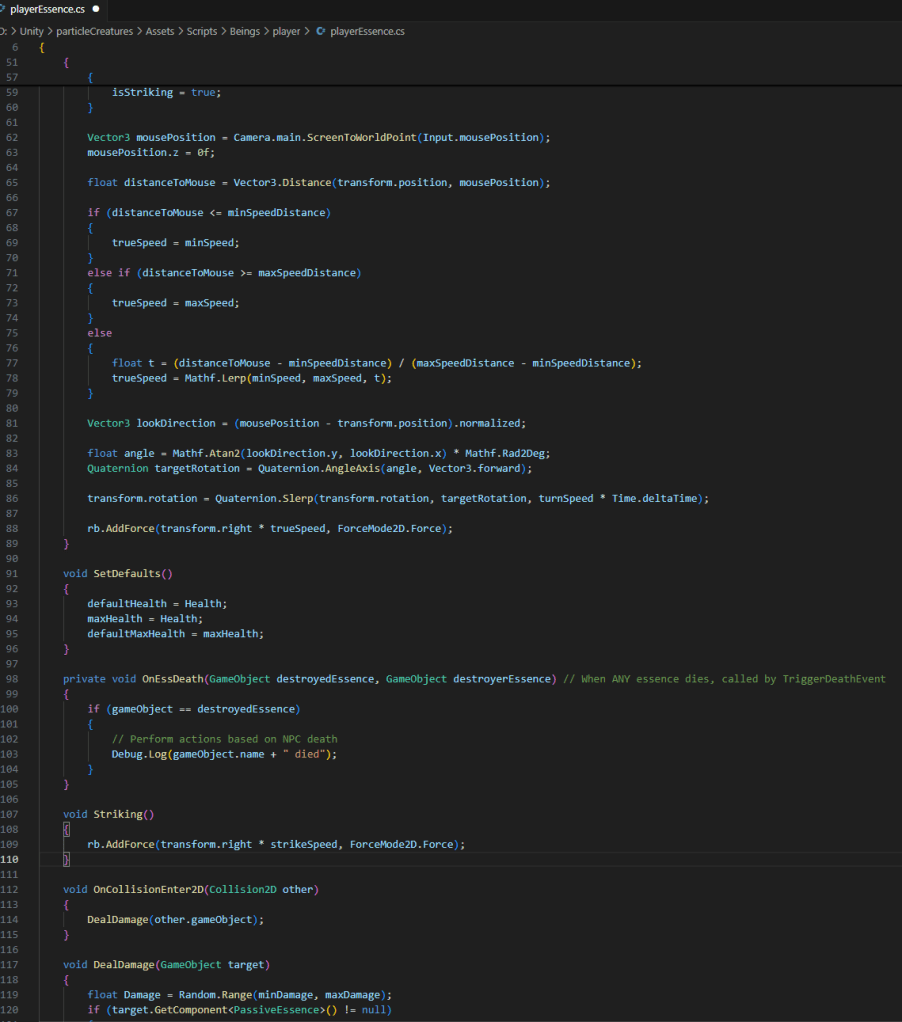Click line number 110 in the gutter
The height and width of the screenshot is (1022, 902).
[x=11, y=860]
